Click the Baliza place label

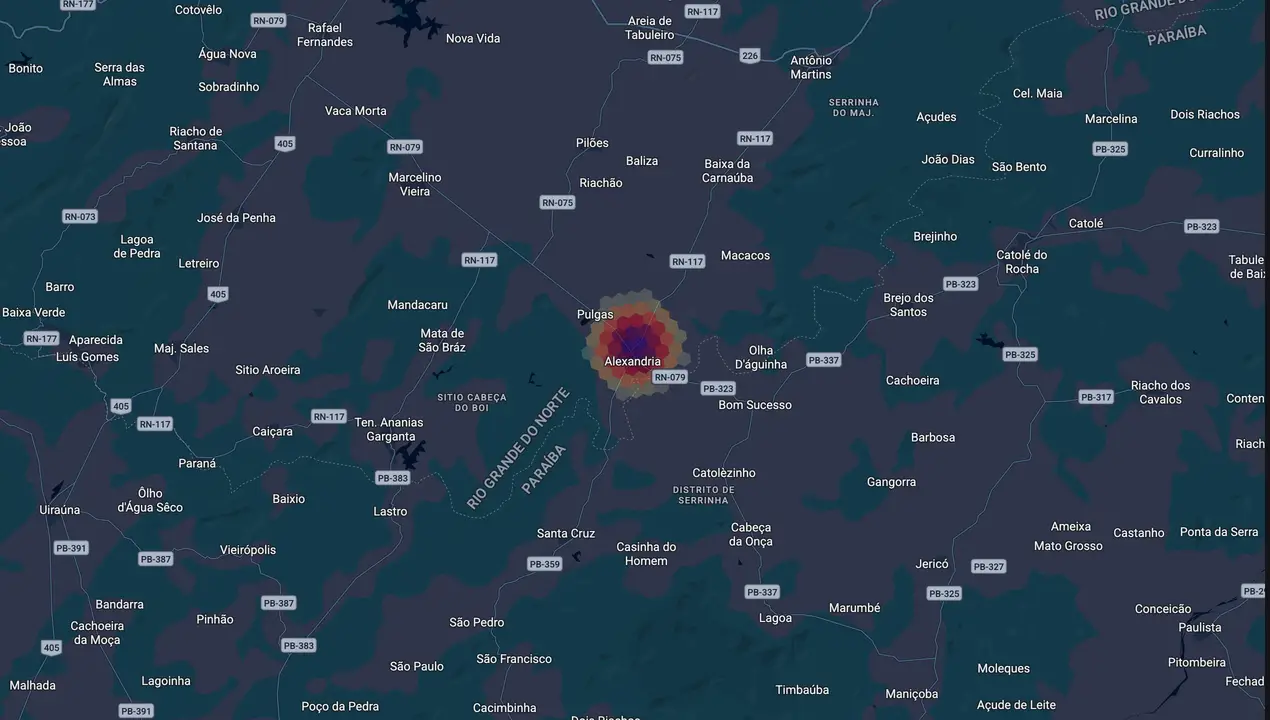point(642,161)
